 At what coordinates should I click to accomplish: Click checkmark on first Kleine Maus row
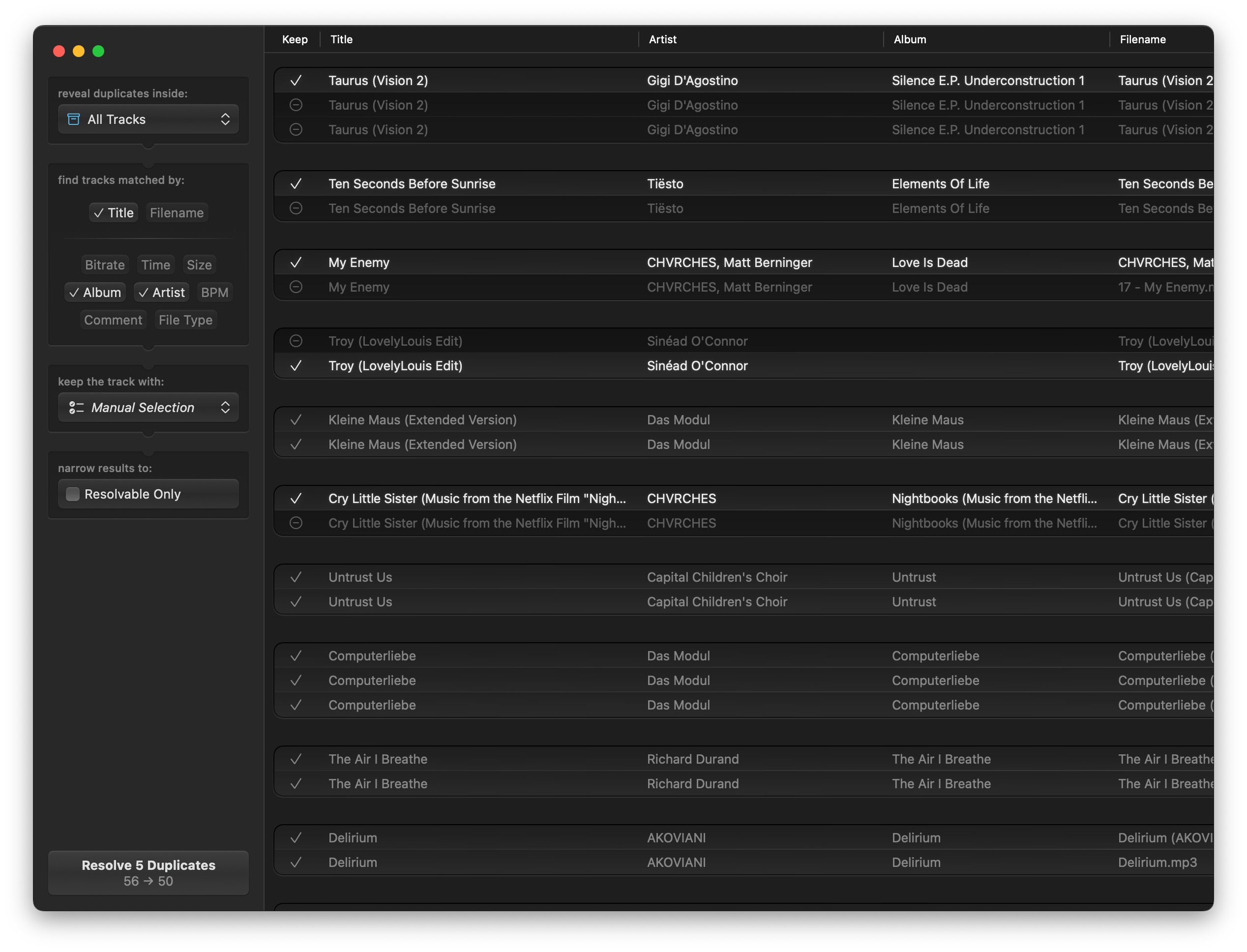tap(296, 420)
